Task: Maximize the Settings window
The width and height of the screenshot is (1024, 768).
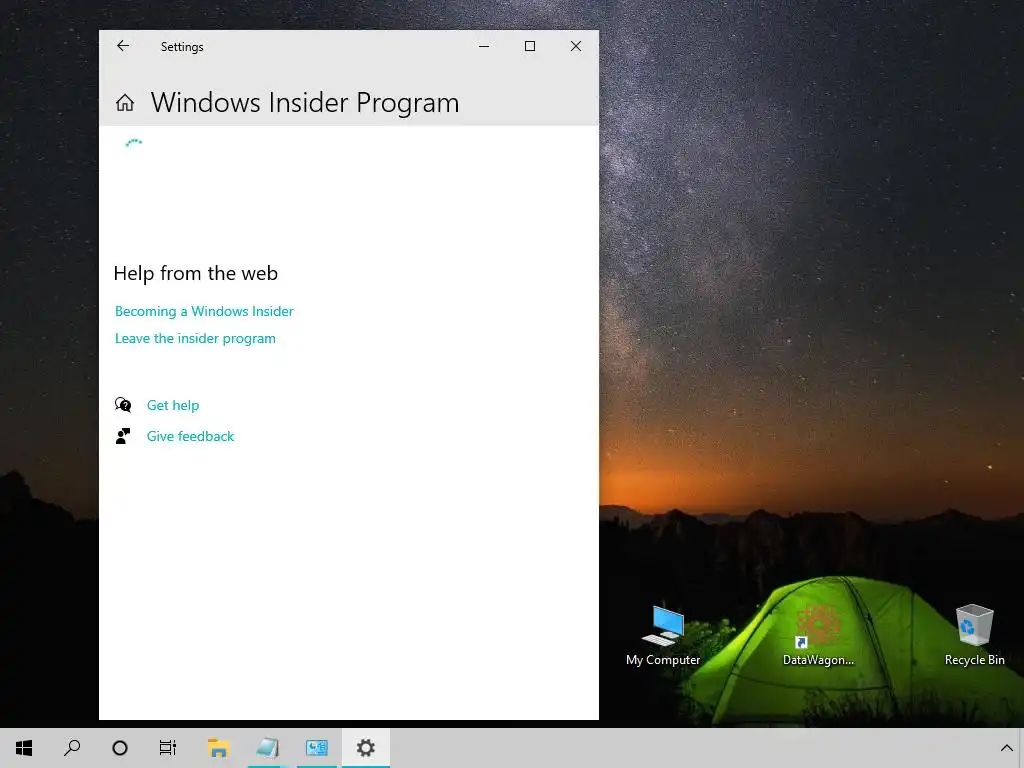Action: pos(530,46)
